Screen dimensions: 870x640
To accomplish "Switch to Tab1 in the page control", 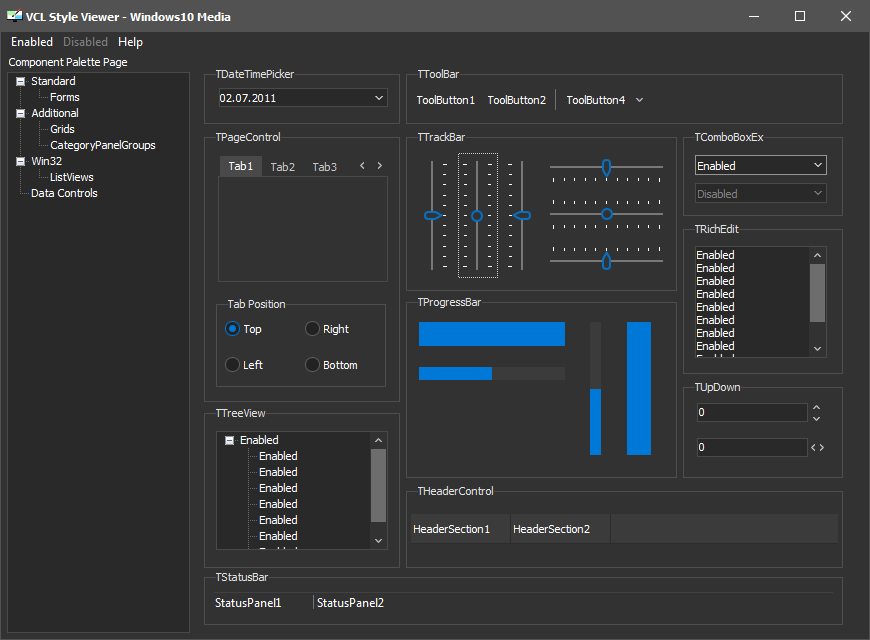I will [x=240, y=167].
